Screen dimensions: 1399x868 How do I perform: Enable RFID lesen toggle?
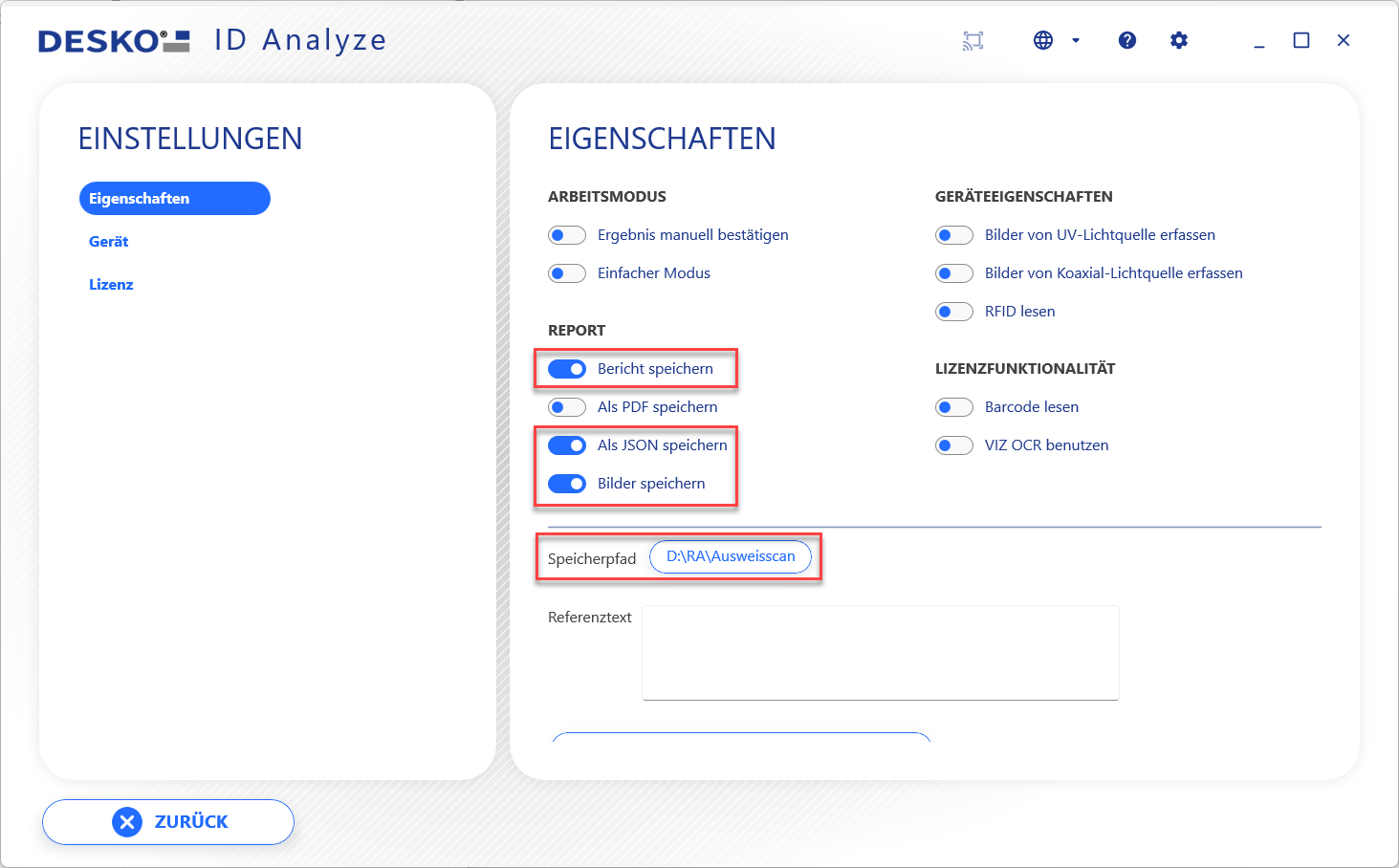tap(953, 312)
